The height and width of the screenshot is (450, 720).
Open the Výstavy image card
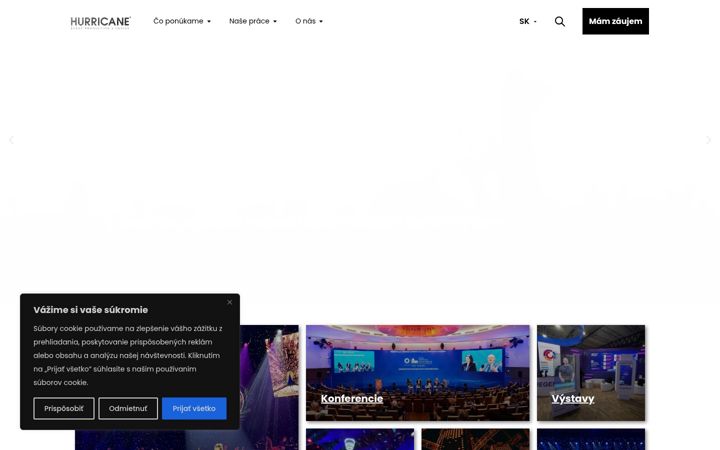[x=591, y=373]
